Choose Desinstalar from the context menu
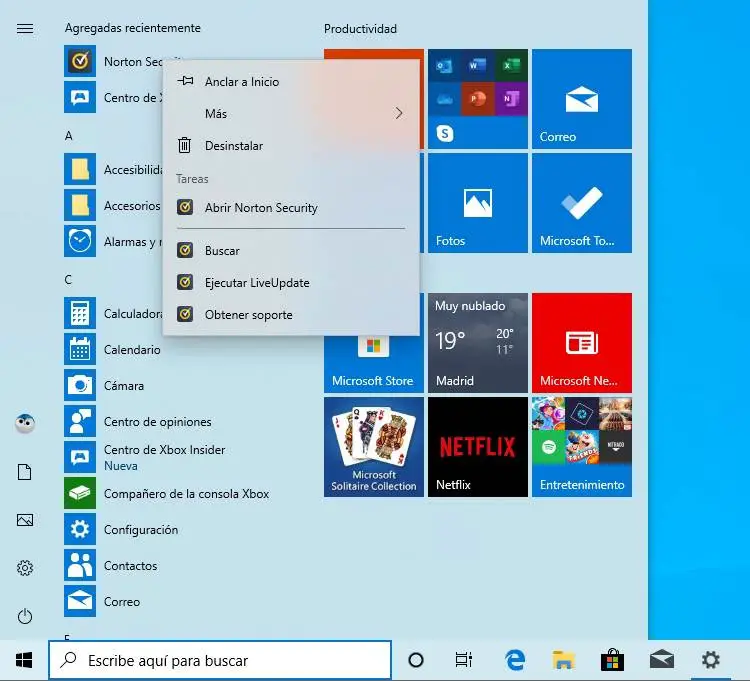The height and width of the screenshot is (681, 750). coord(291,145)
